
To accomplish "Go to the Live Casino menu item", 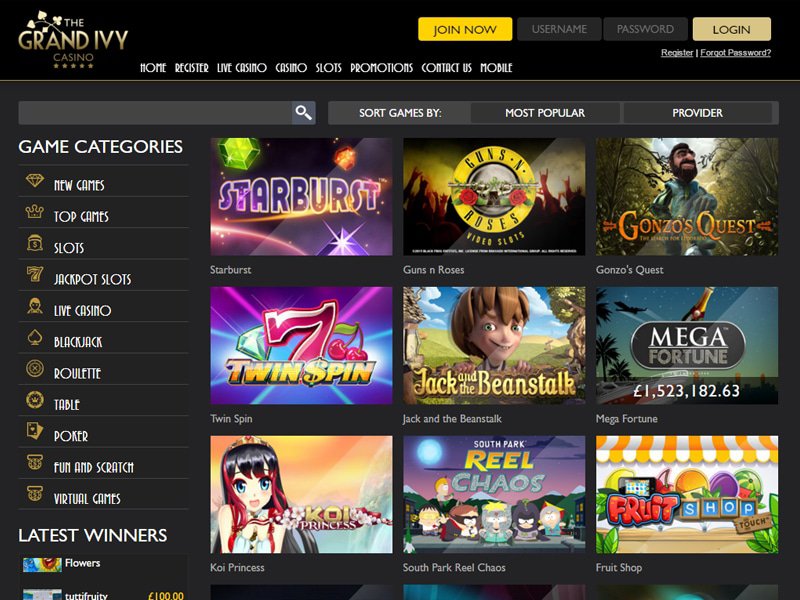I will 242,68.
